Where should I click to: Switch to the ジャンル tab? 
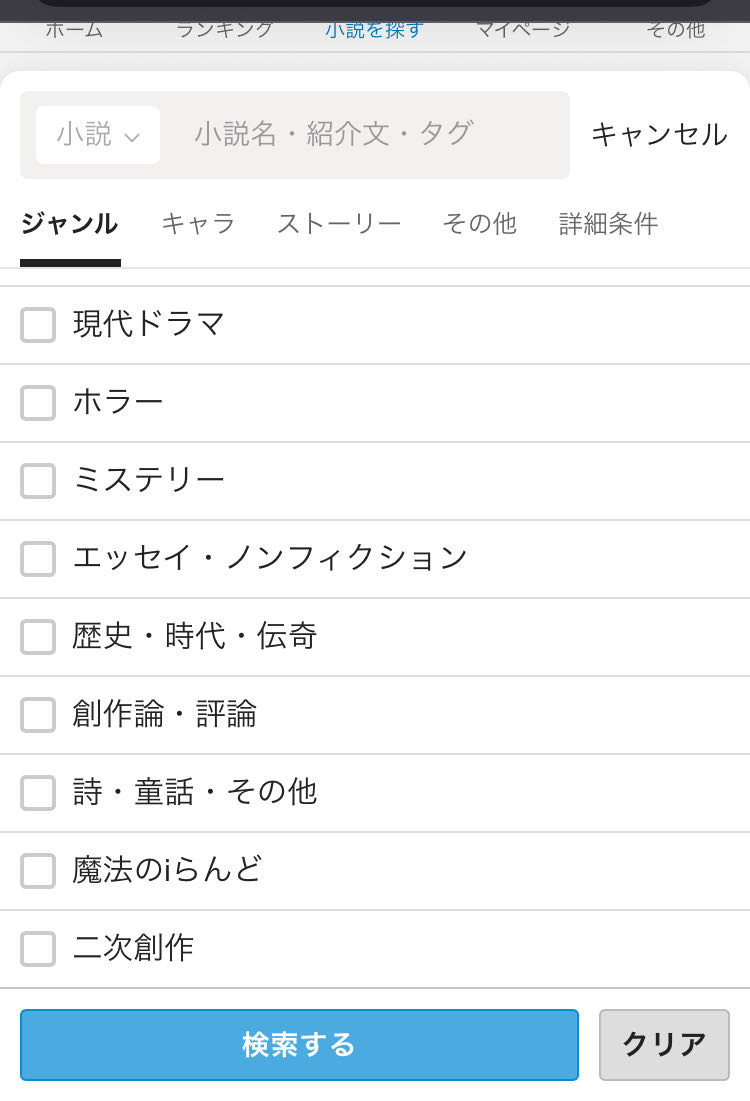click(69, 224)
